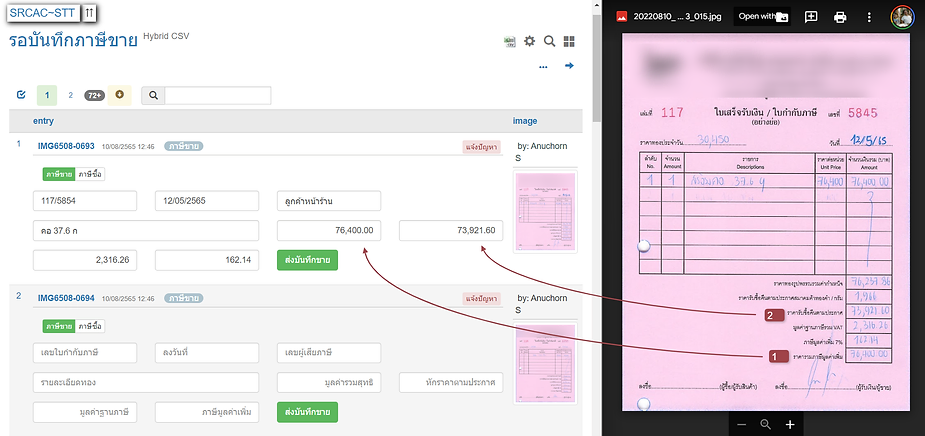
Task: Click the blue right arrow icon
Action: pos(569,66)
